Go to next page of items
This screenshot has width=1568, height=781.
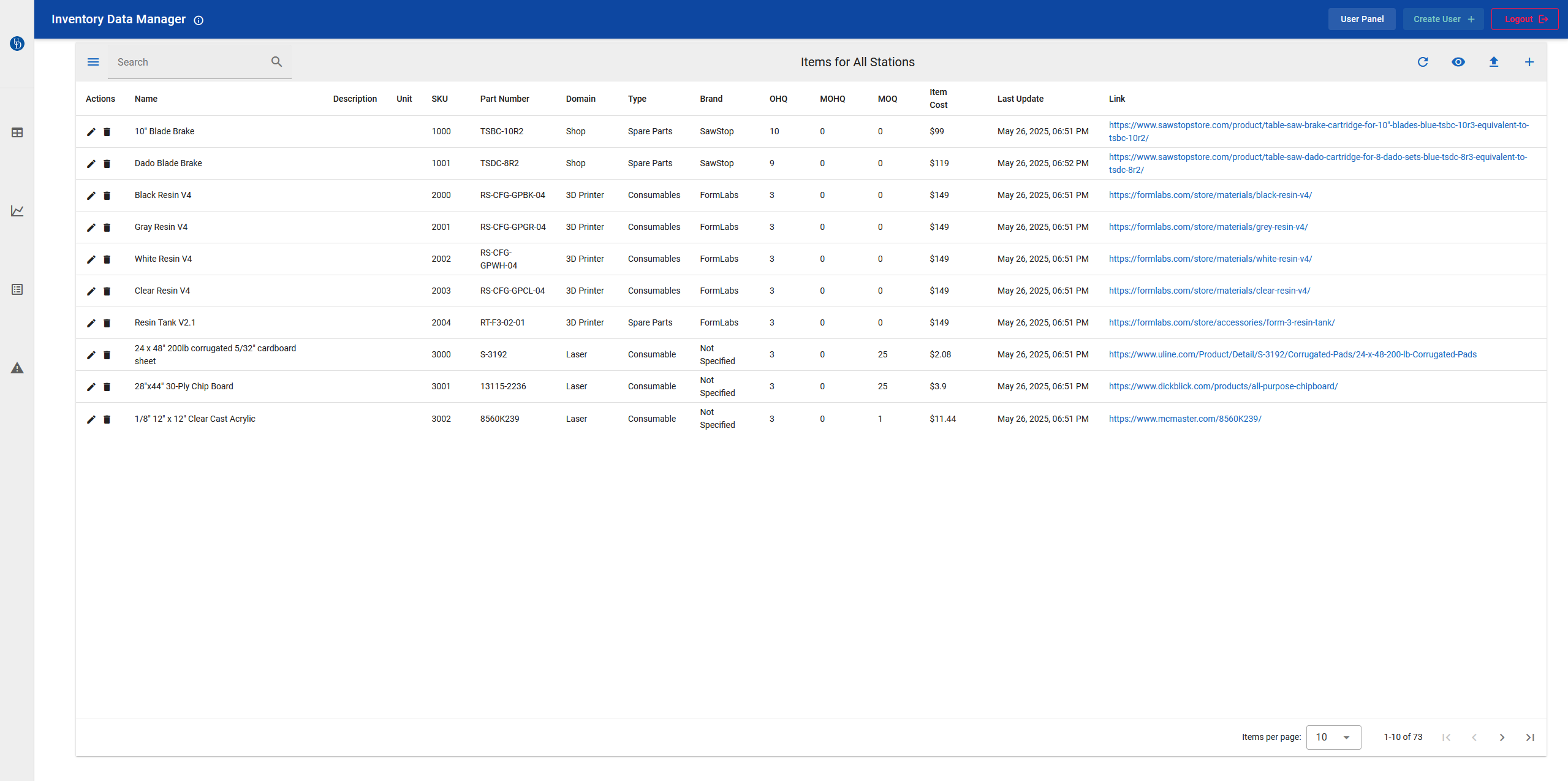pos(1502,737)
